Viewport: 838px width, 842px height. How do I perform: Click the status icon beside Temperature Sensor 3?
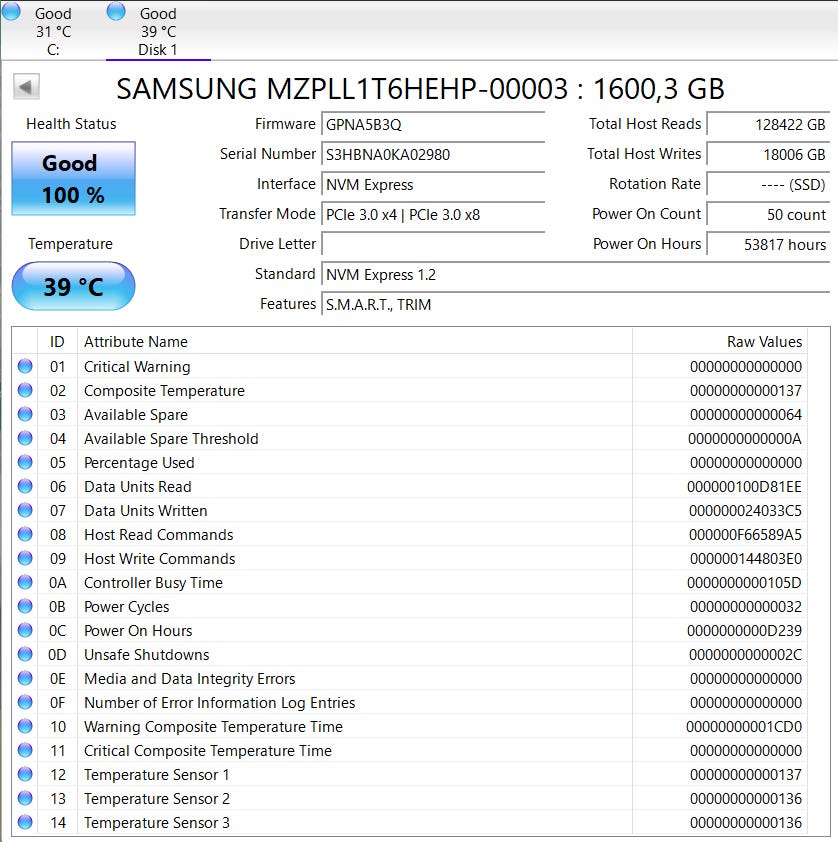tap(25, 823)
